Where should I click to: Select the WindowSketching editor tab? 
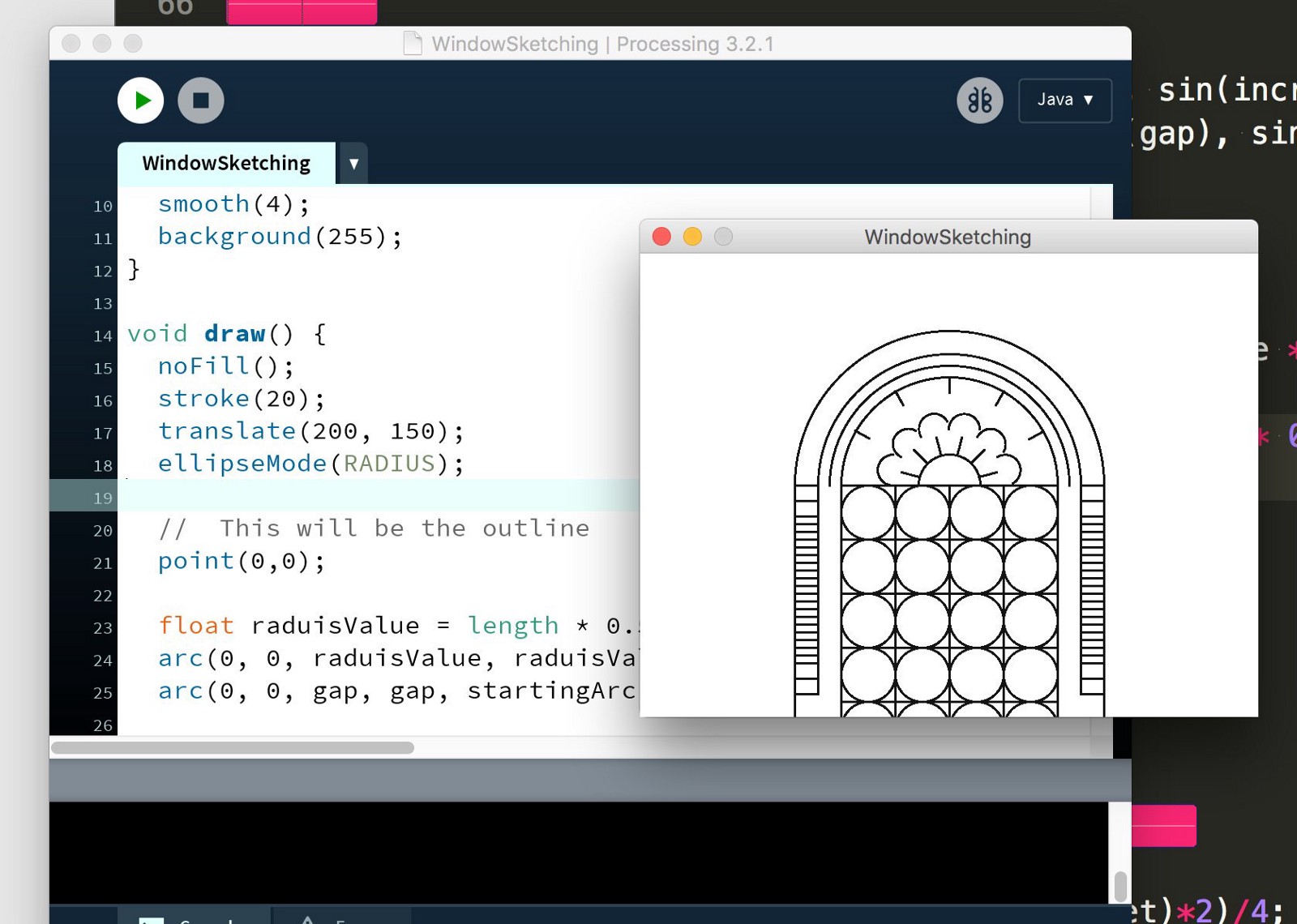tap(226, 163)
